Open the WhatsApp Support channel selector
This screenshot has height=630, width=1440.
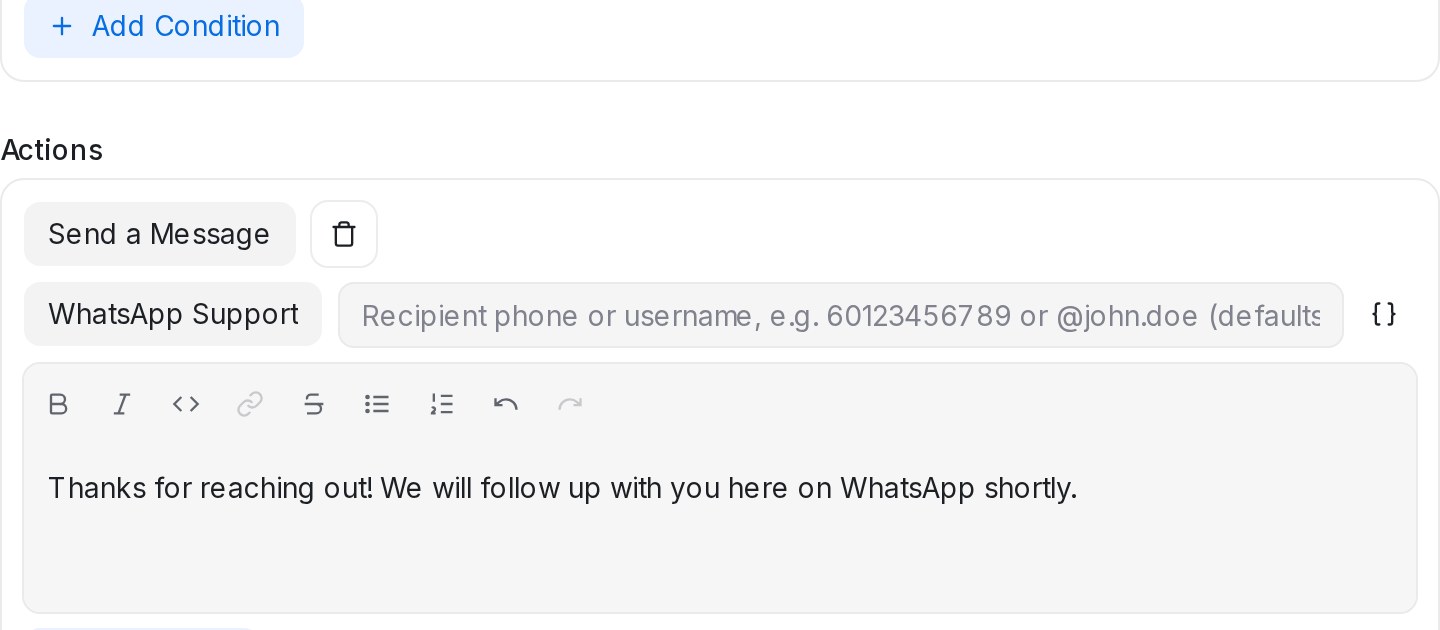173,314
